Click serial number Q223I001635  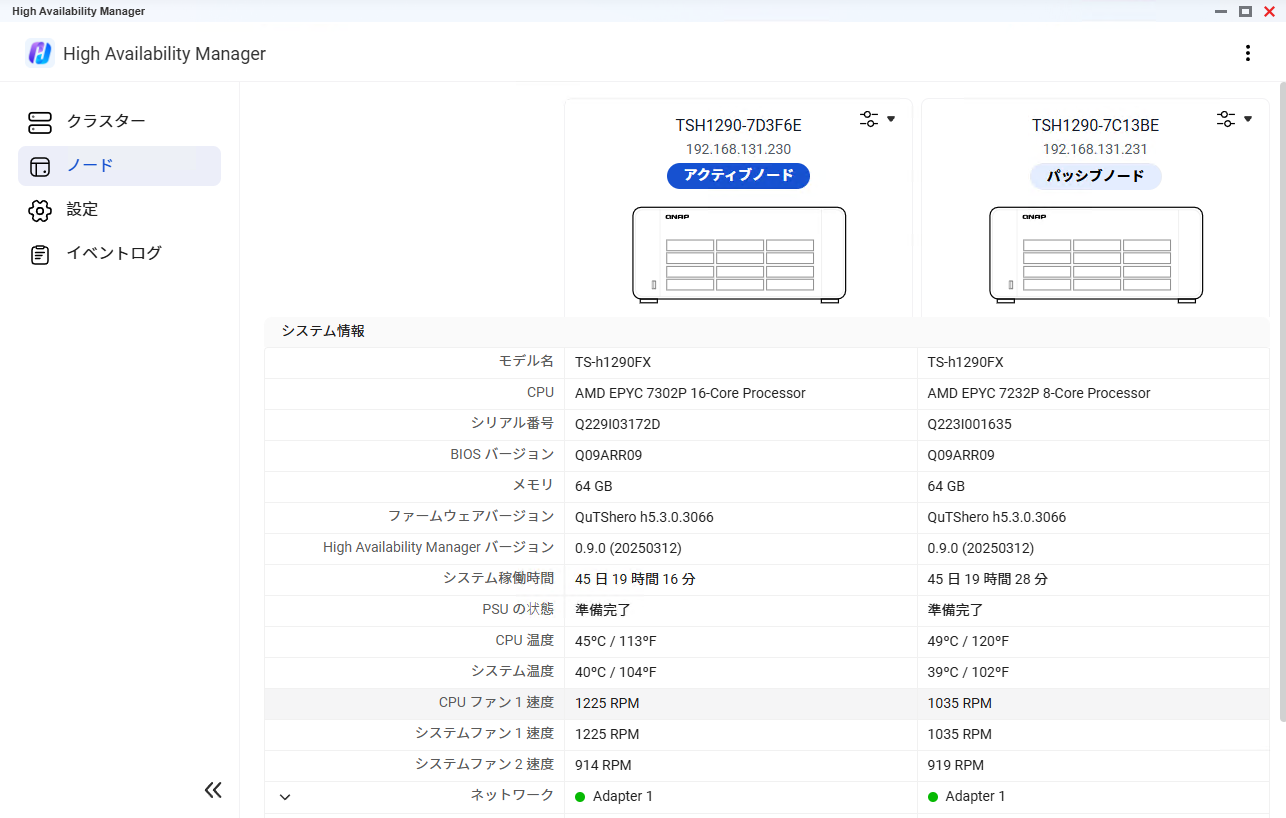coord(969,424)
